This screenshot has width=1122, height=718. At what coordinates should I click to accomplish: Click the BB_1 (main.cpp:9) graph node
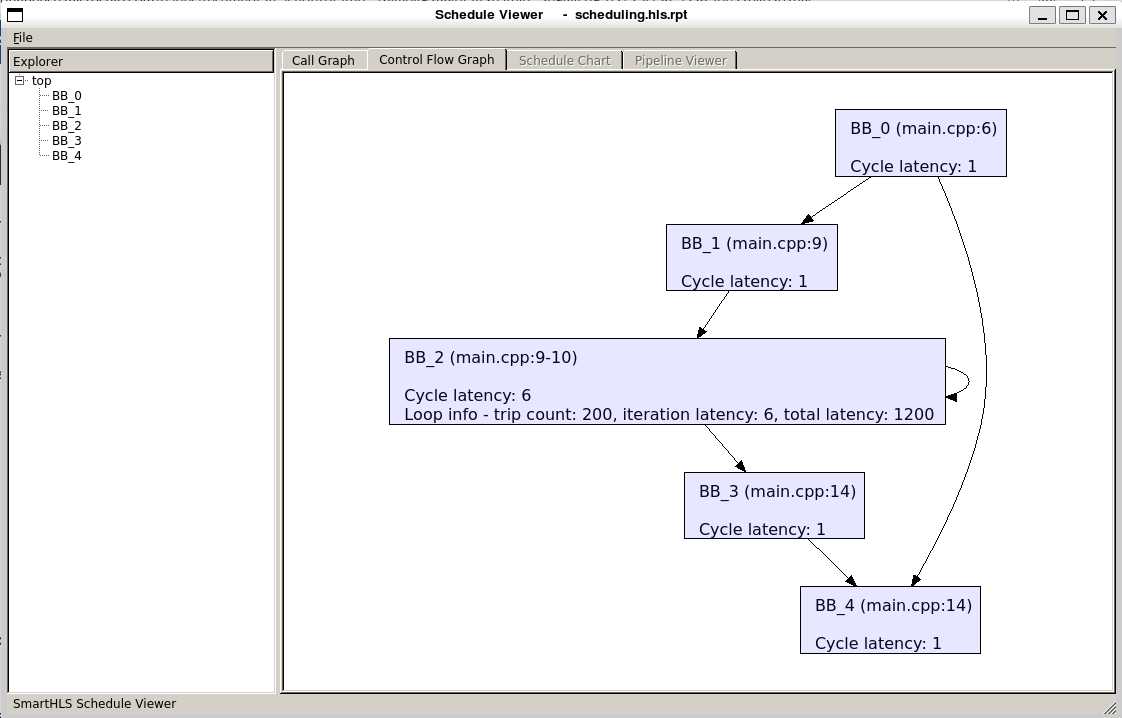(751, 258)
